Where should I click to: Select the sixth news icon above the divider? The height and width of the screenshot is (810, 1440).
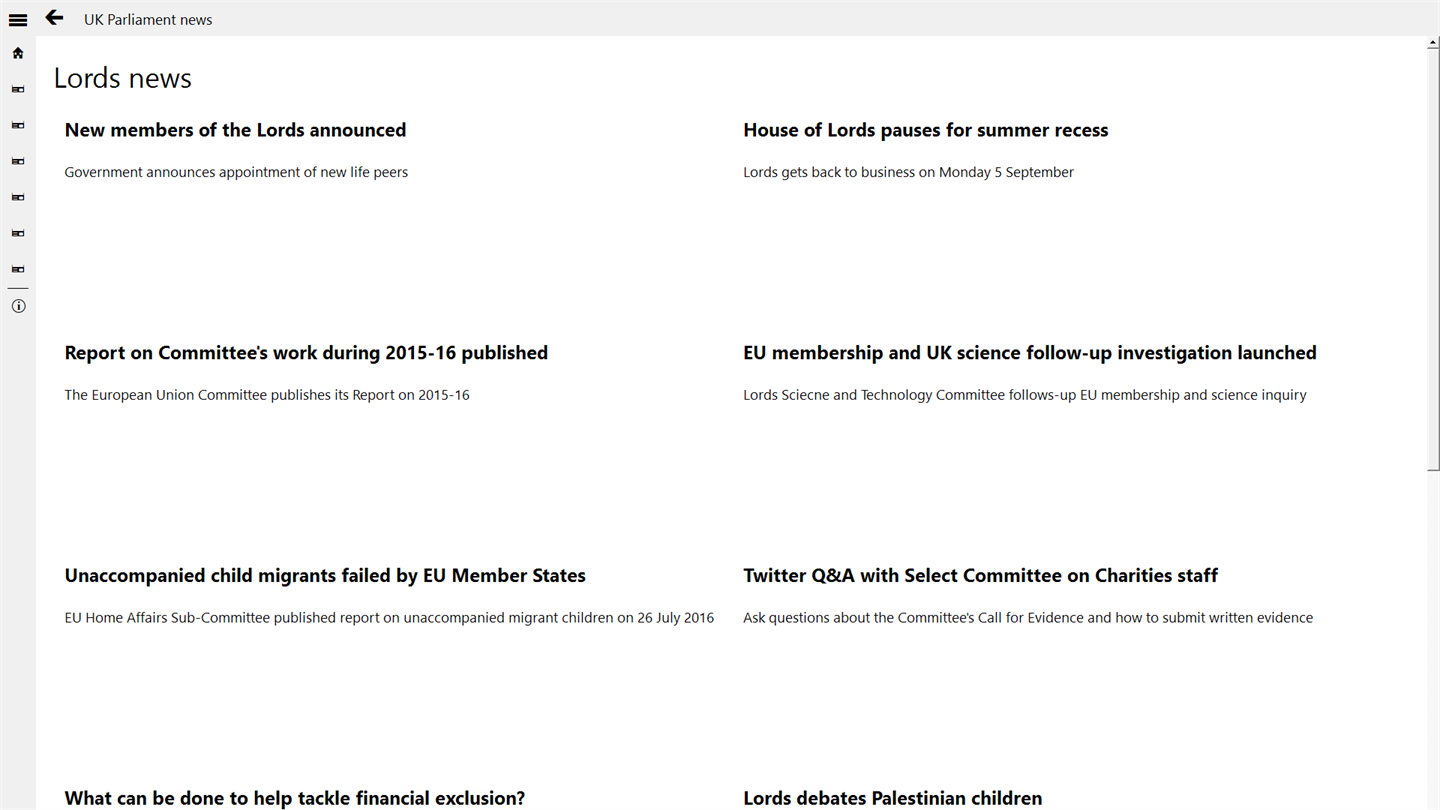18,269
